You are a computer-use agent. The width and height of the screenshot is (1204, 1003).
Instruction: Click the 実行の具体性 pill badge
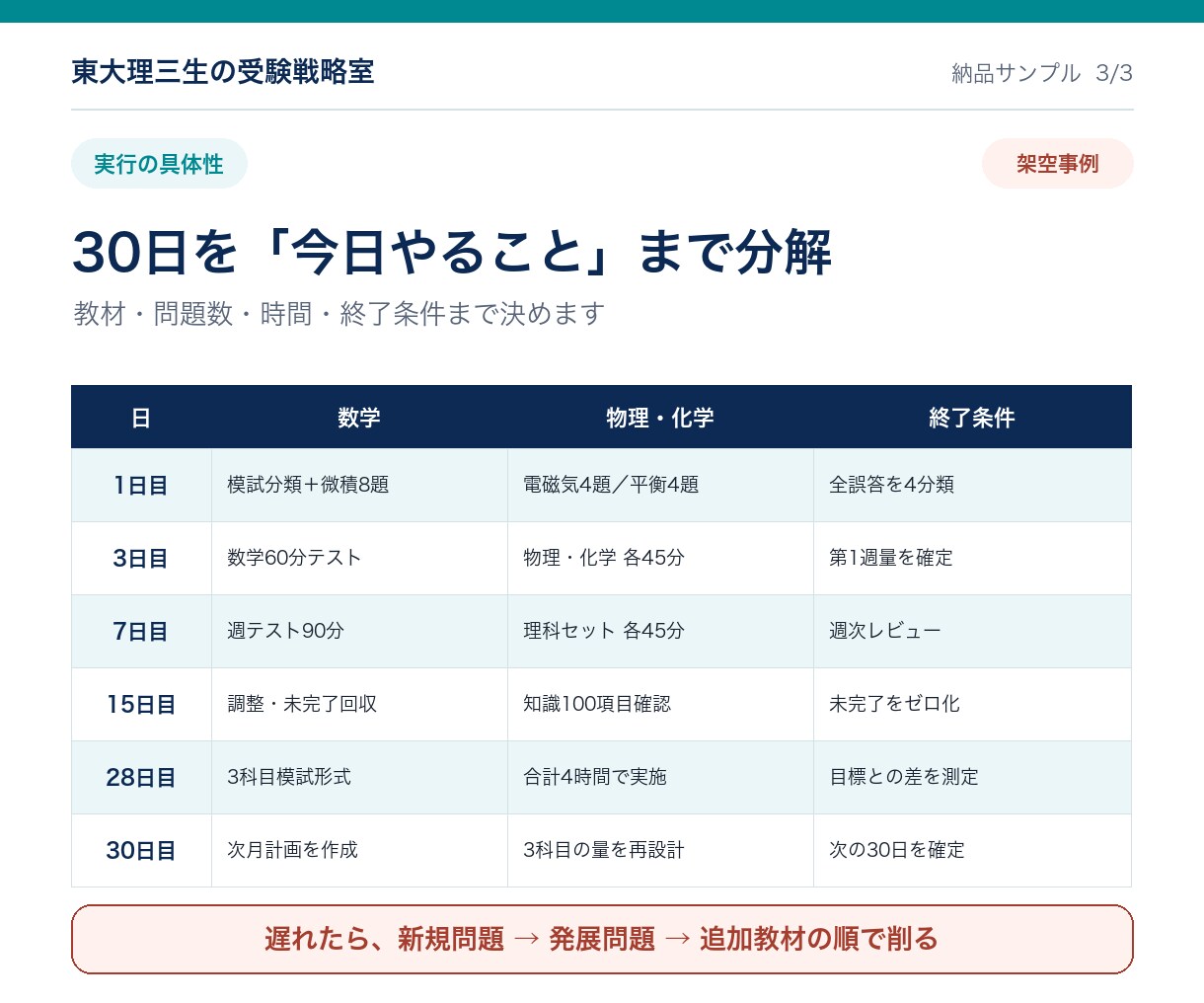pyautogui.click(x=159, y=164)
